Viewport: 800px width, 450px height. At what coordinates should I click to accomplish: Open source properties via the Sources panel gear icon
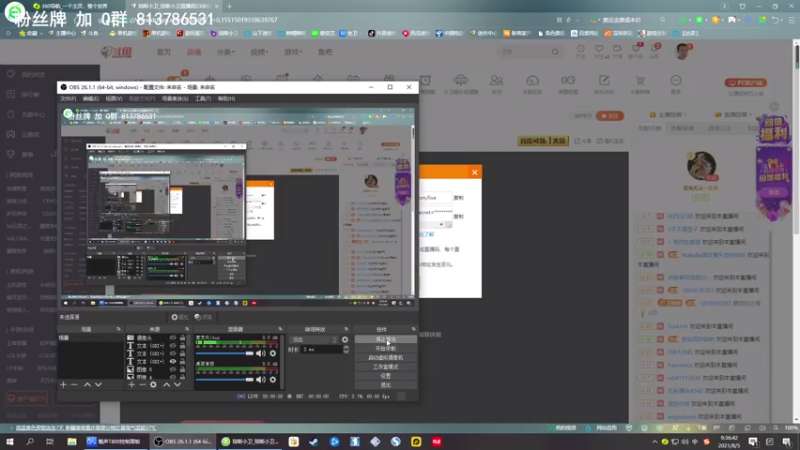click(x=154, y=385)
